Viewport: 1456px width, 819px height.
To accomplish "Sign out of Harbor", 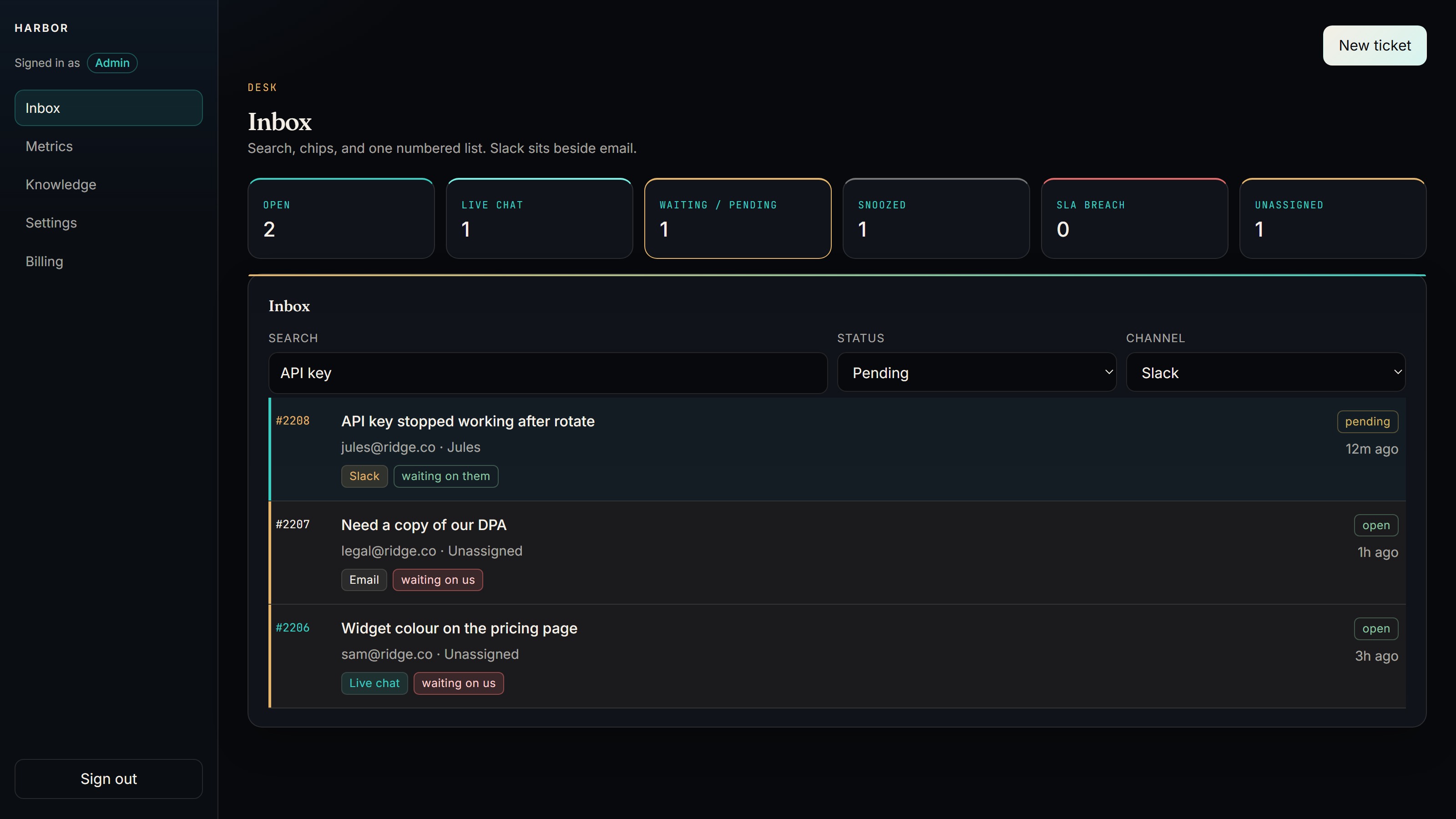I will click(x=109, y=779).
